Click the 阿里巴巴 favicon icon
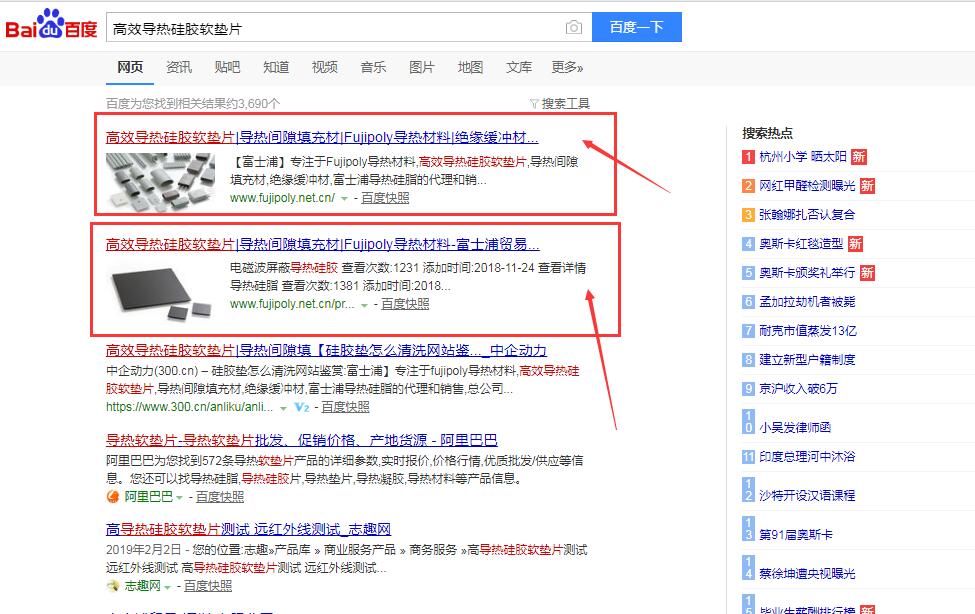The image size is (975, 614). click(x=113, y=496)
